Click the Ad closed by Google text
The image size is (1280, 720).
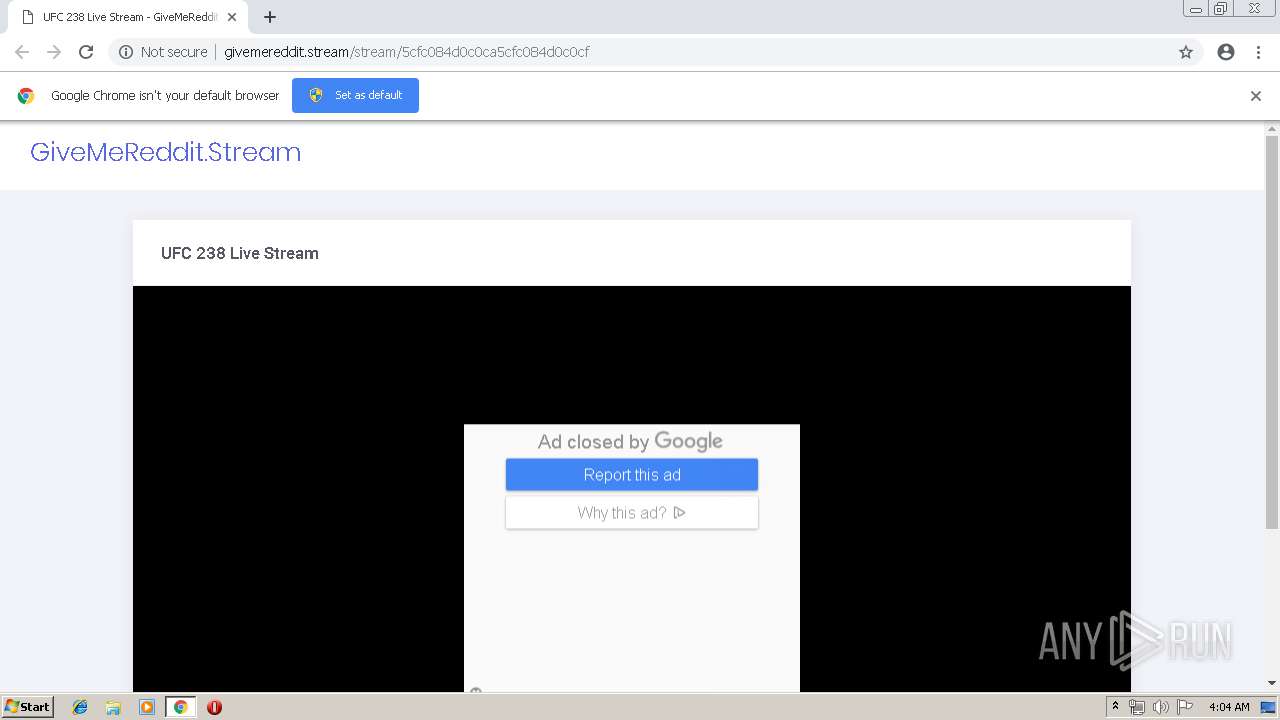630,441
